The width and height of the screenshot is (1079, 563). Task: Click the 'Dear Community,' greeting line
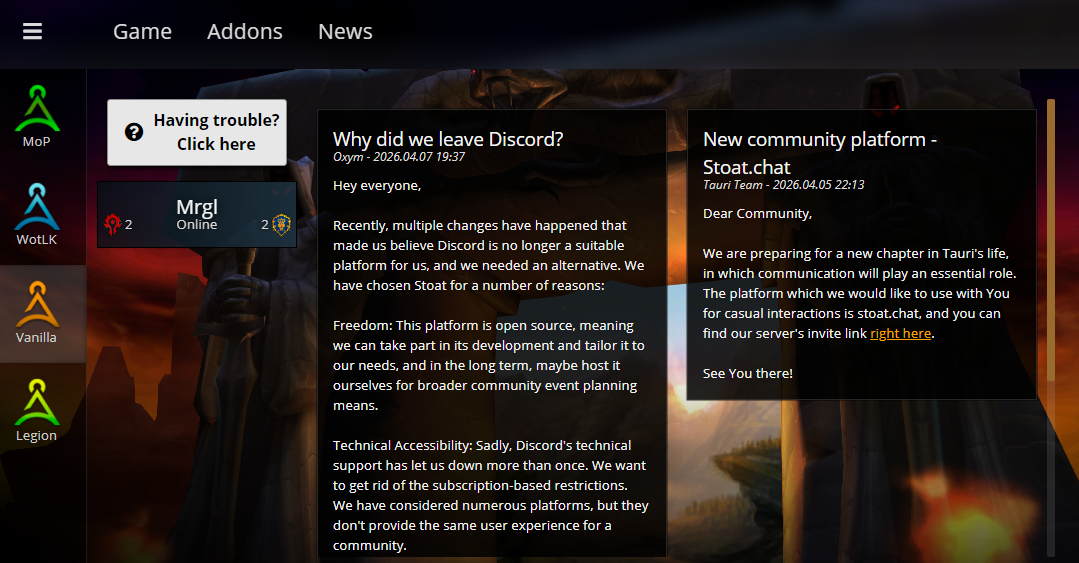point(758,214)
